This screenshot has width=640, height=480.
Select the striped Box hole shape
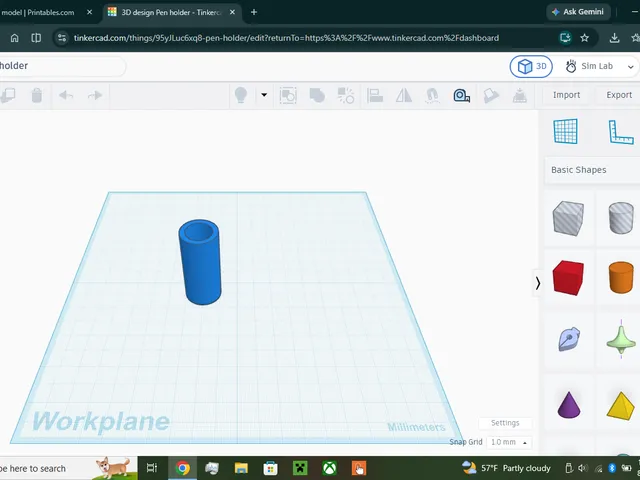point(568,218)
